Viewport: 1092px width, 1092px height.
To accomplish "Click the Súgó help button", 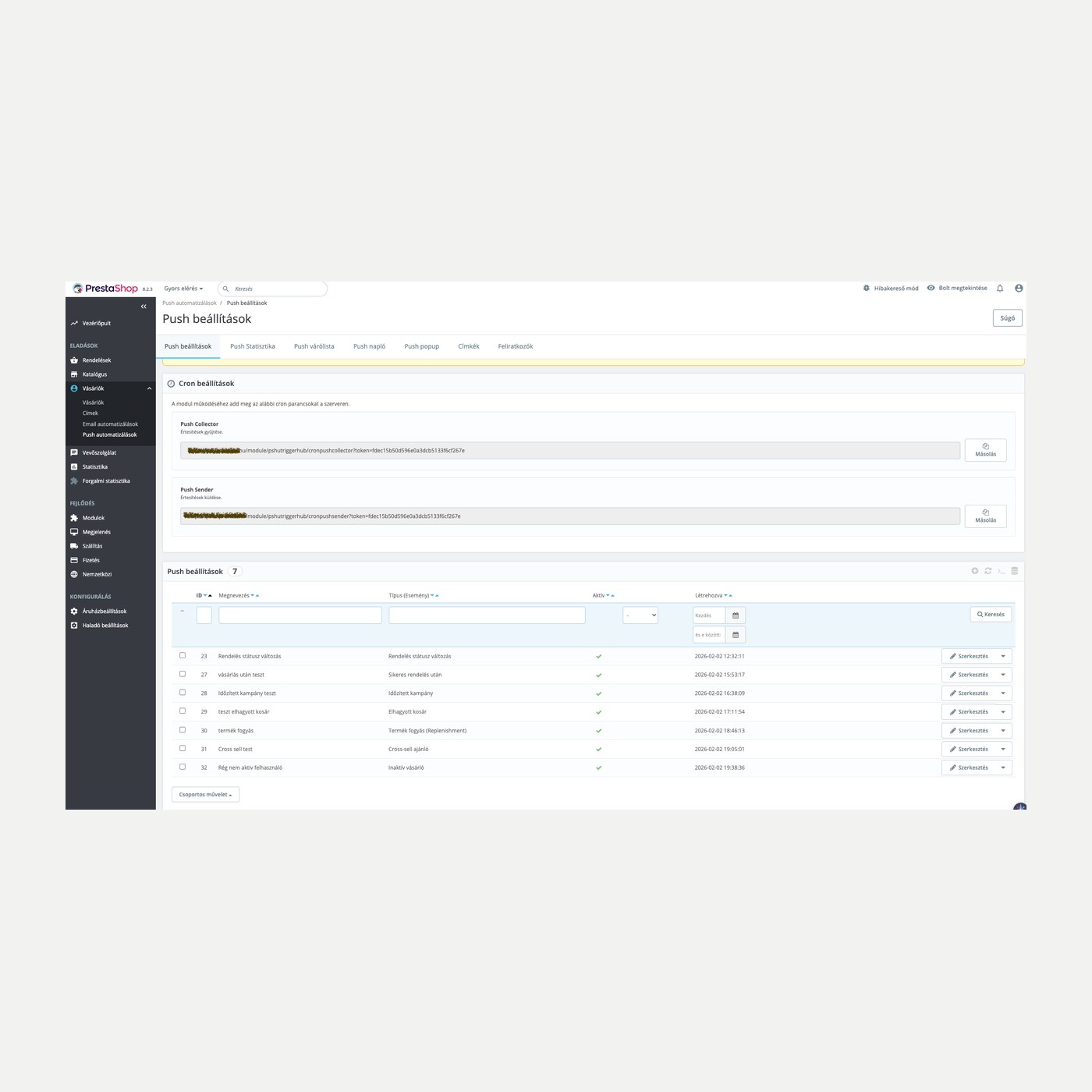I will point(1008,318).
